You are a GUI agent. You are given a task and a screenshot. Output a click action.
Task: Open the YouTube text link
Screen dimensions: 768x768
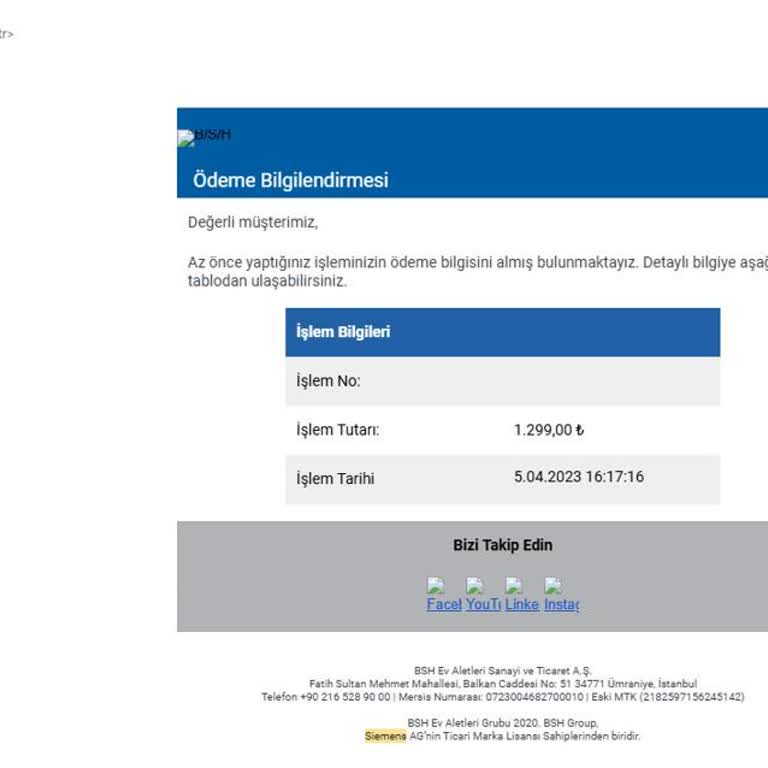pos(483,604)
